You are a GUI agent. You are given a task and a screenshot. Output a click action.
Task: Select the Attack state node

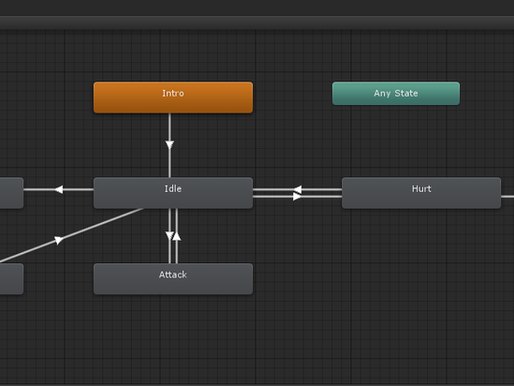pyautogui.click(x=173, y=279)
